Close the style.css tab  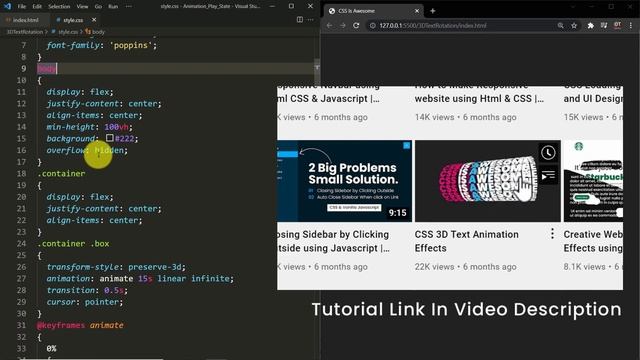click(x=94, y=20)
